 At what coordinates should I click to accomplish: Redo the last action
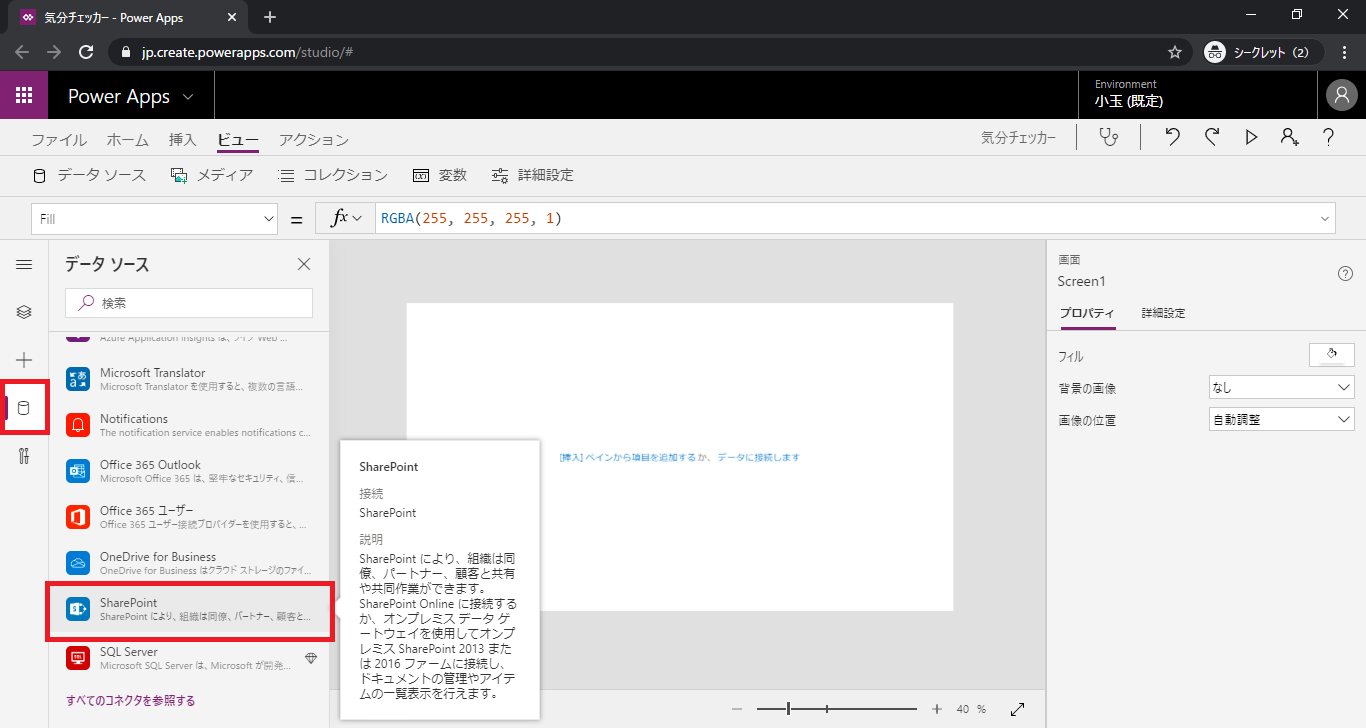1212,138
